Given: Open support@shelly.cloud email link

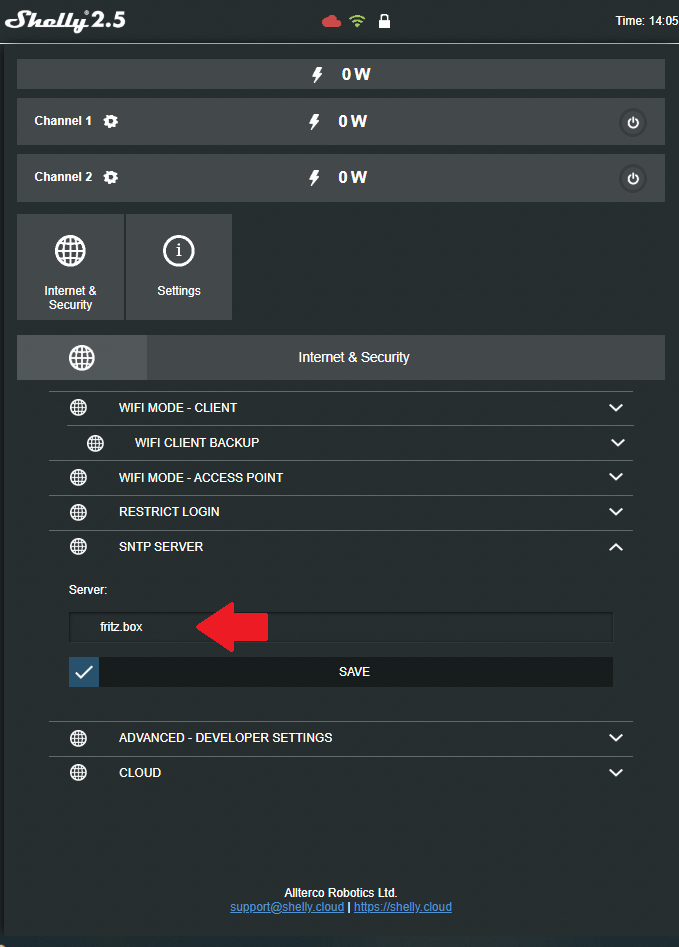Looking at the screenshot, I should 287,907.
